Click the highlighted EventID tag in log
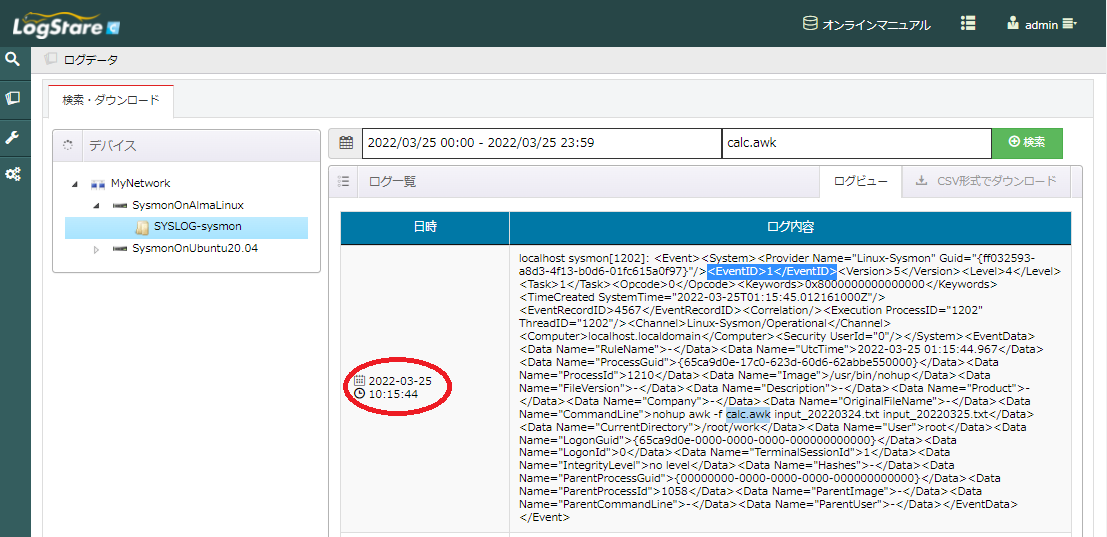The image size is (1107, 537). (772, 270)
